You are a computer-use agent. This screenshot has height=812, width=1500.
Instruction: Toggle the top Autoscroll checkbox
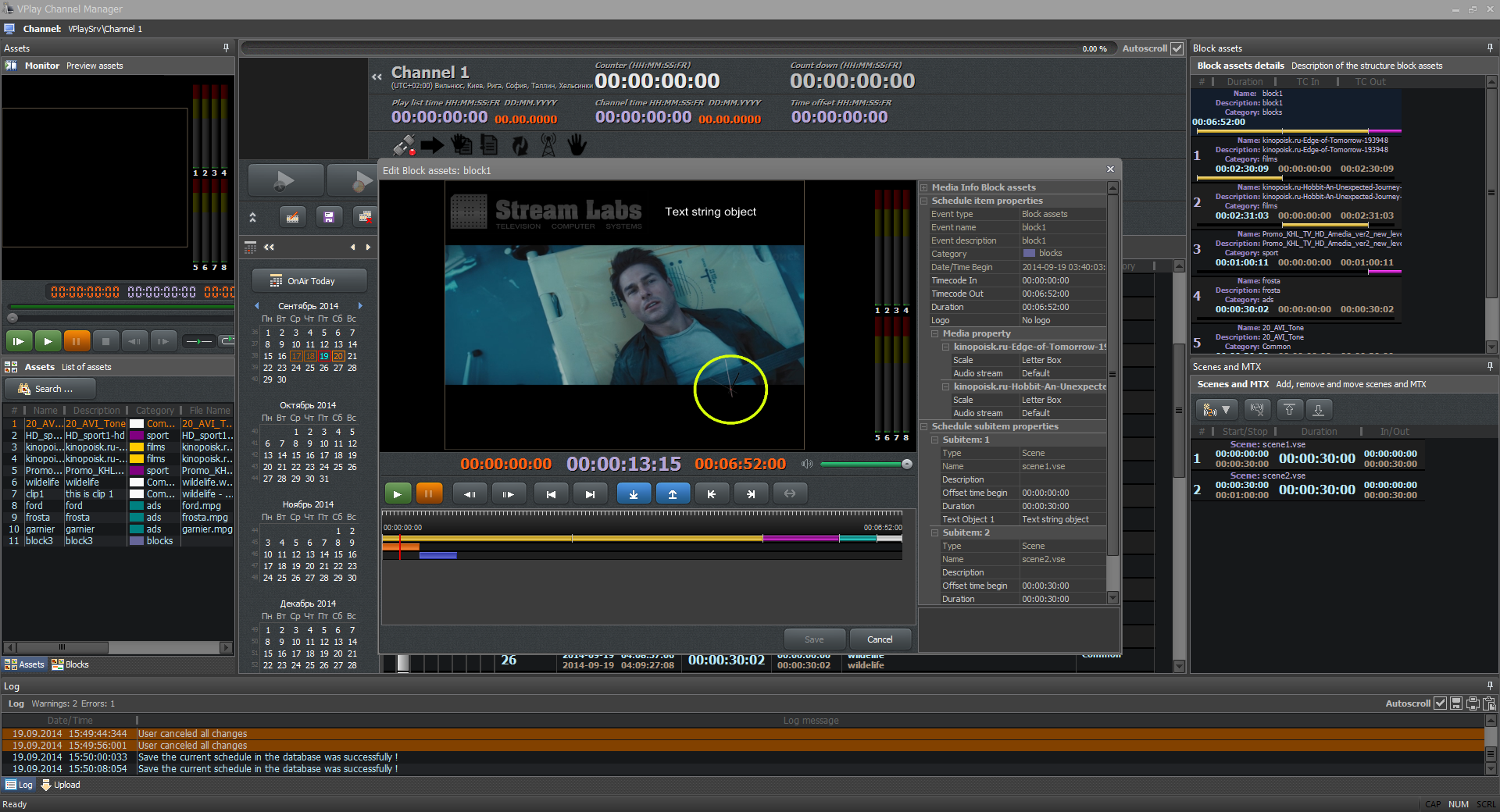[1177, 48]
